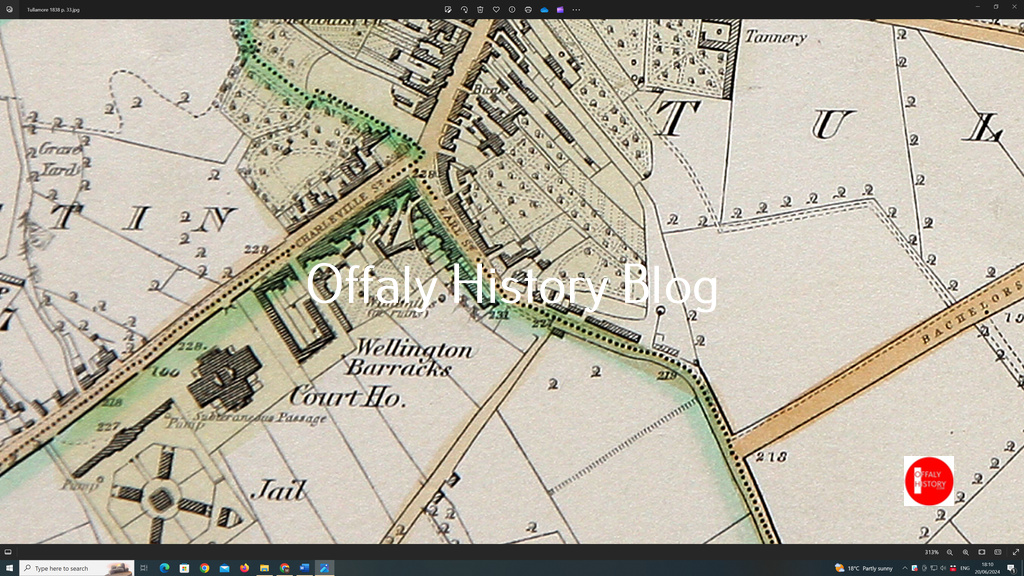
Task: Zoom in using the magnifier plus icon
Action: (x=966, y=552)
